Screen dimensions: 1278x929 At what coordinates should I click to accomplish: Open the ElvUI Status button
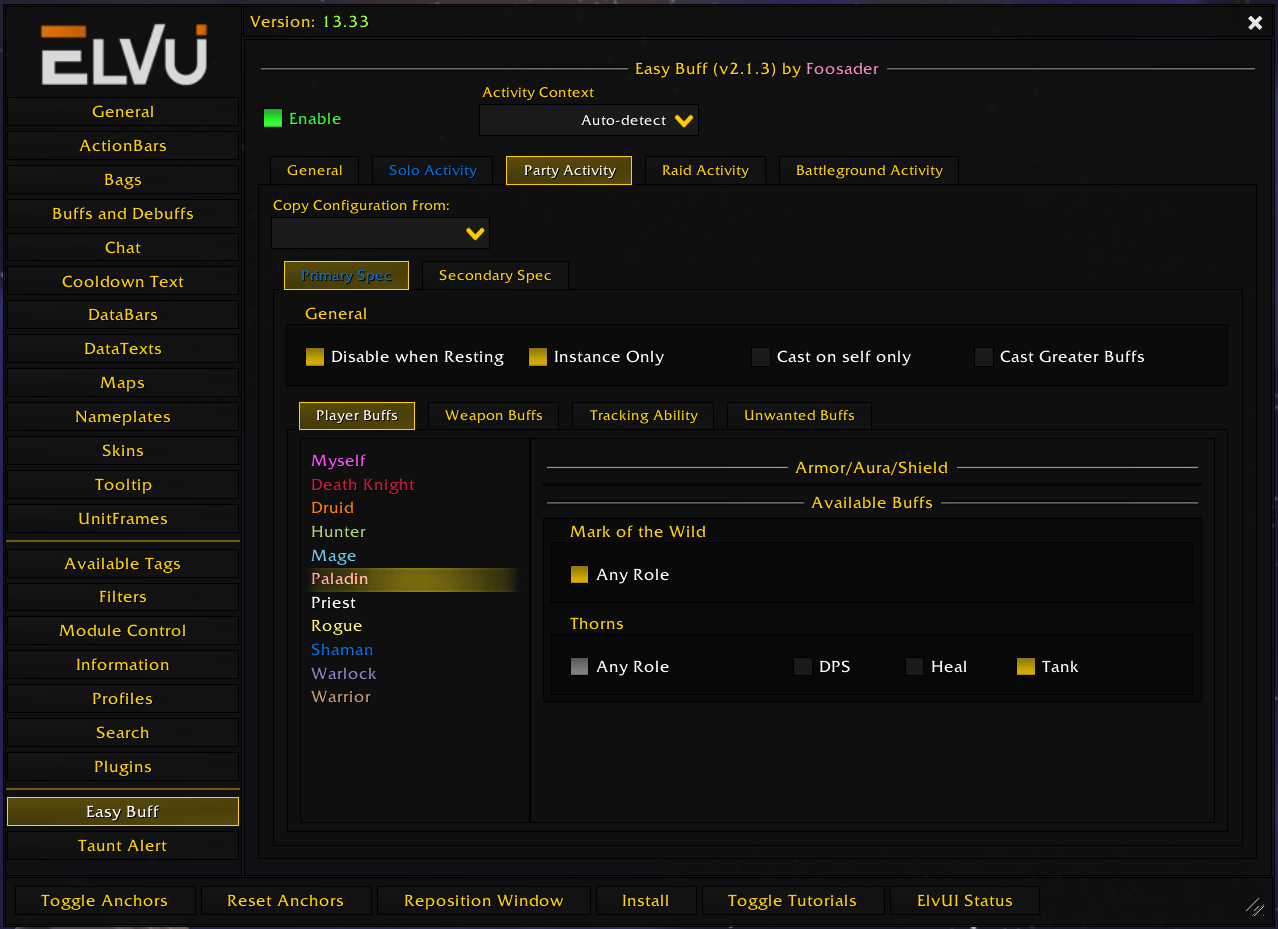pos(965,901)
